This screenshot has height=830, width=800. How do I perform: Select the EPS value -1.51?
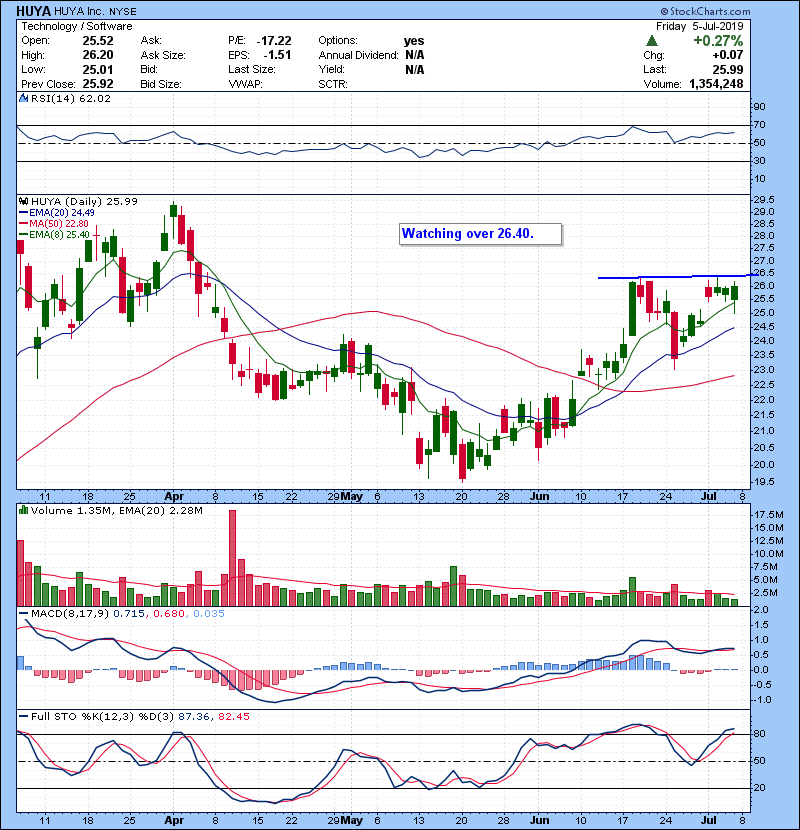tap(277, 55)
